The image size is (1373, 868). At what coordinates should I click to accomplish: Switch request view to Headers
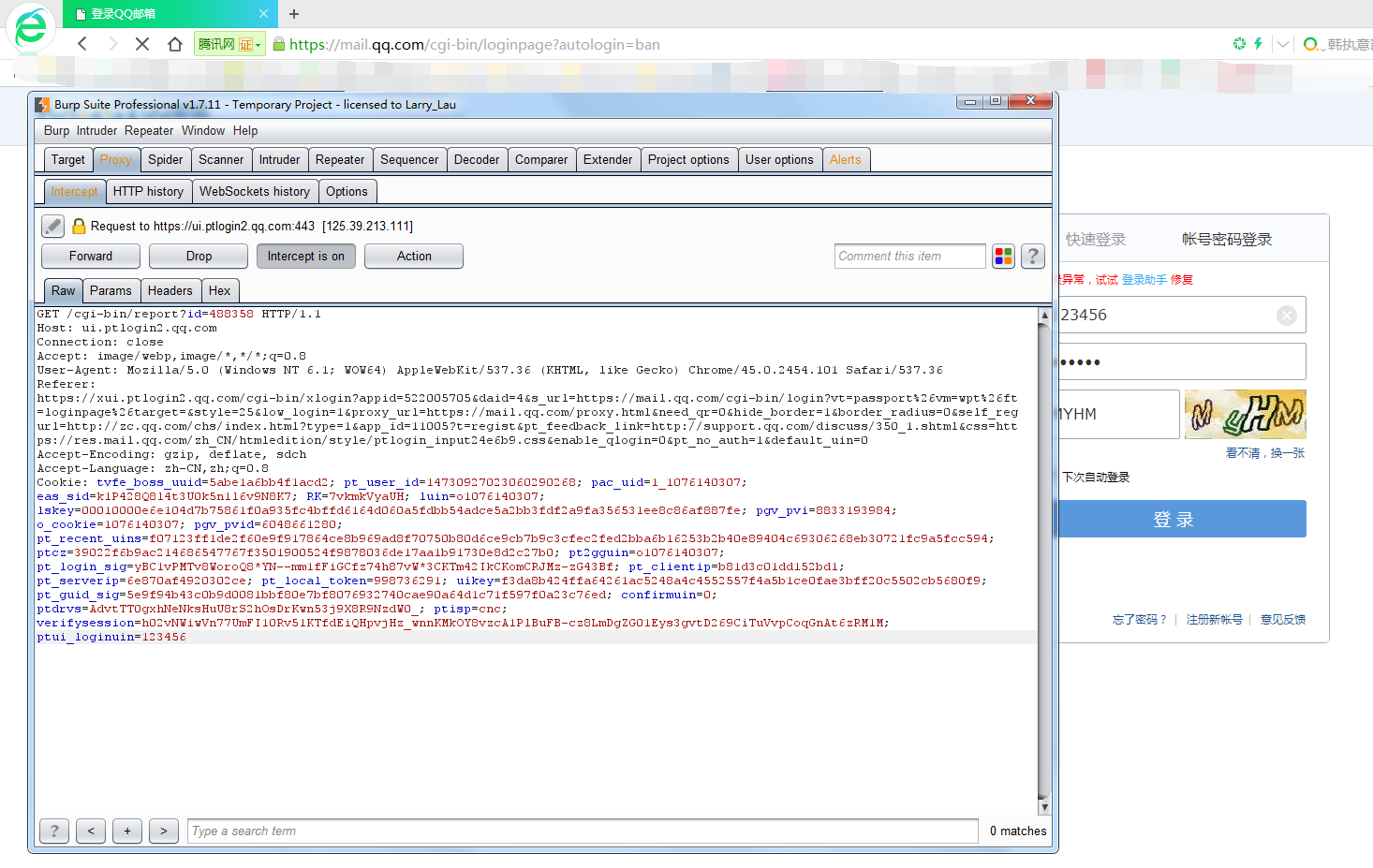click(x=170, y=291)
